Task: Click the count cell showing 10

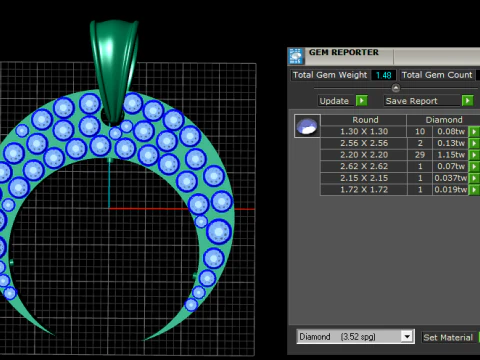Action: [x=420, y=131]
